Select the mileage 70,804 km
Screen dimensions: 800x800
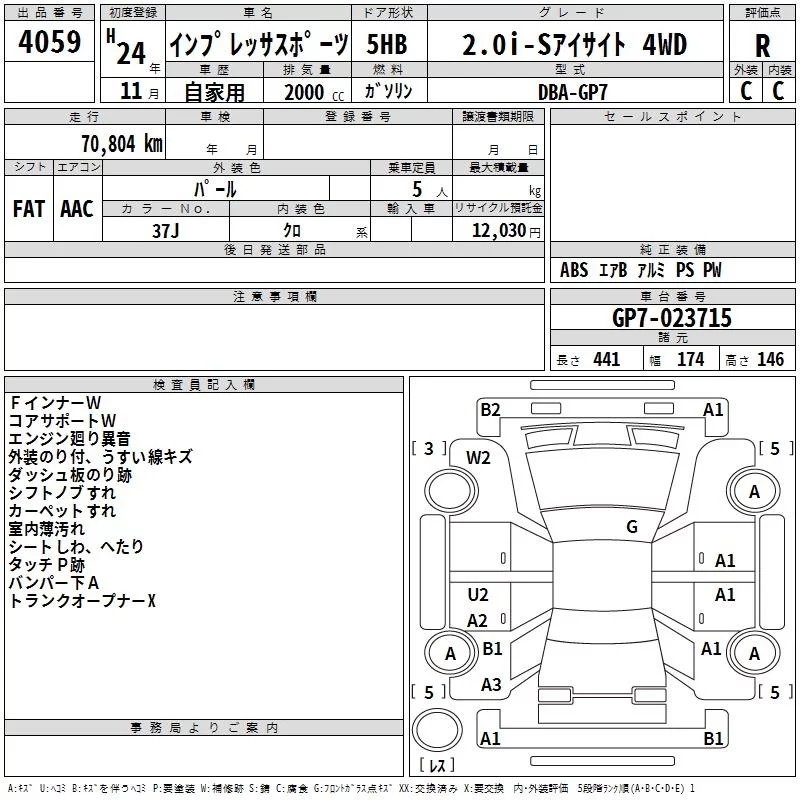[x=122, y=144]
